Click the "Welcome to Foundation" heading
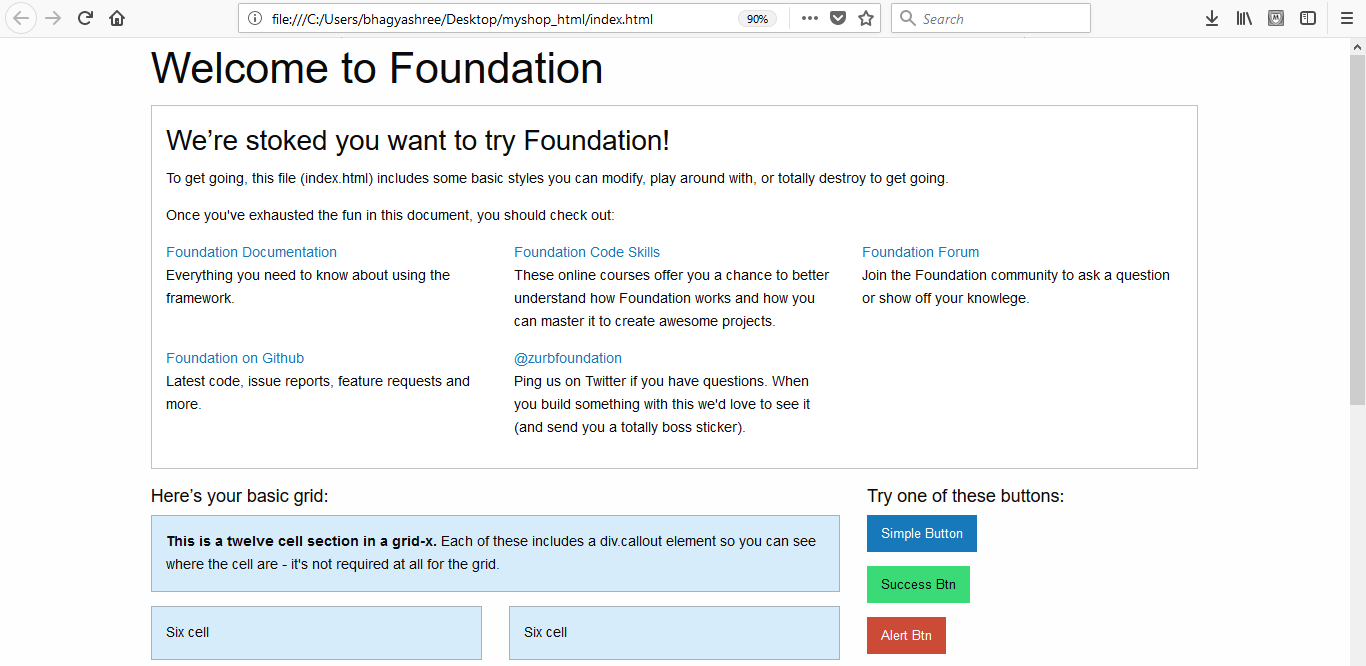This screenshot has width=1366, height=666. pos(377,68)
